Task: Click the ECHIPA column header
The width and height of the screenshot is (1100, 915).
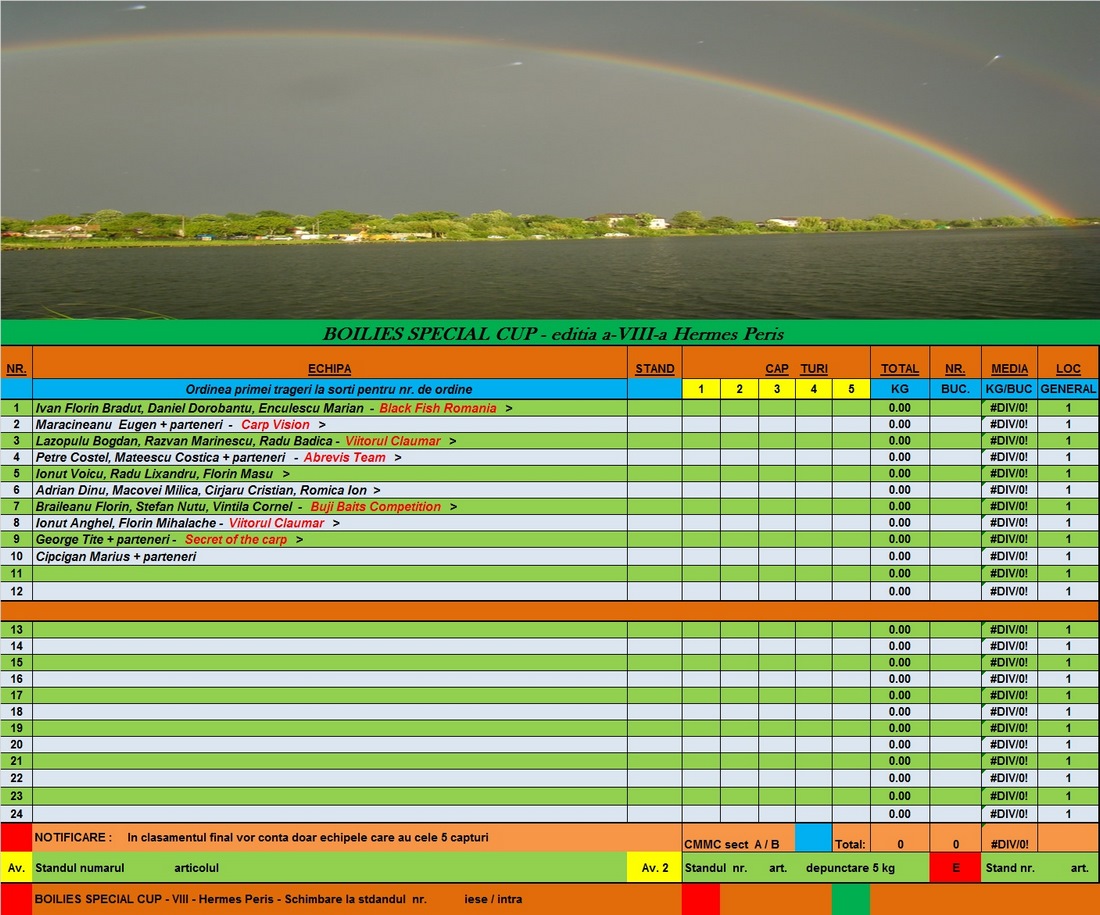Action: point(329,369)
